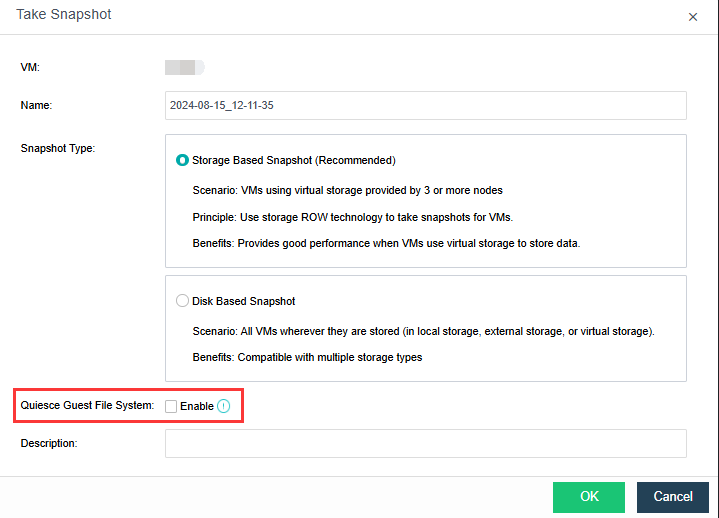719x518 pixels.
Task: Click the storage snapshot Benefits performance line
Action: coord(385,243)
